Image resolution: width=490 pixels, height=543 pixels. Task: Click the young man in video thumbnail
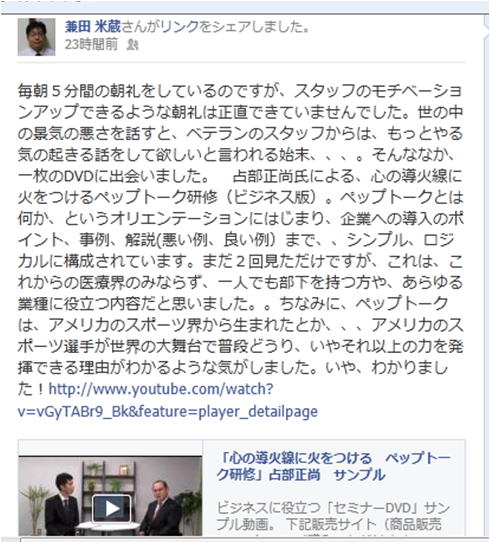click(x=62, y=504)
